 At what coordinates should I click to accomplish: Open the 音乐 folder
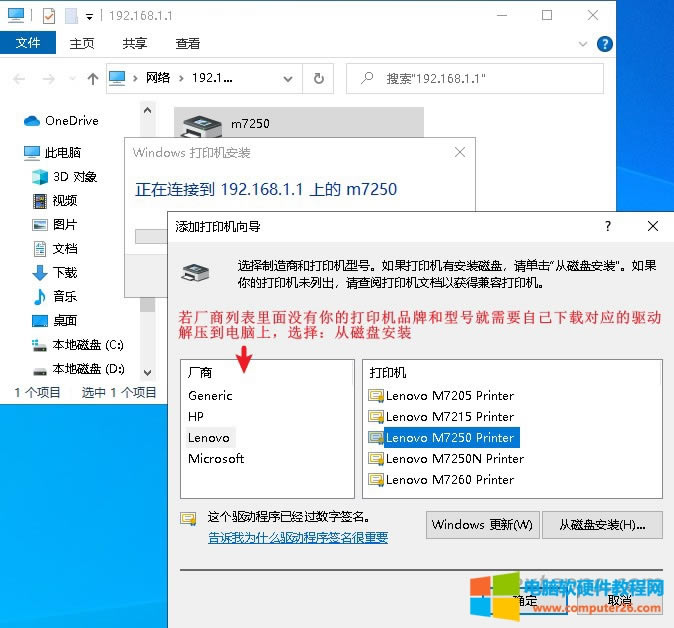[x=64, y=297]
